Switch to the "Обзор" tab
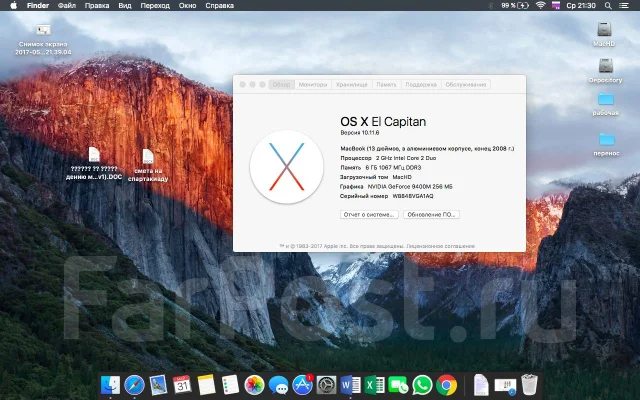The width and height of the screenshot is (640, 400). 281,84
